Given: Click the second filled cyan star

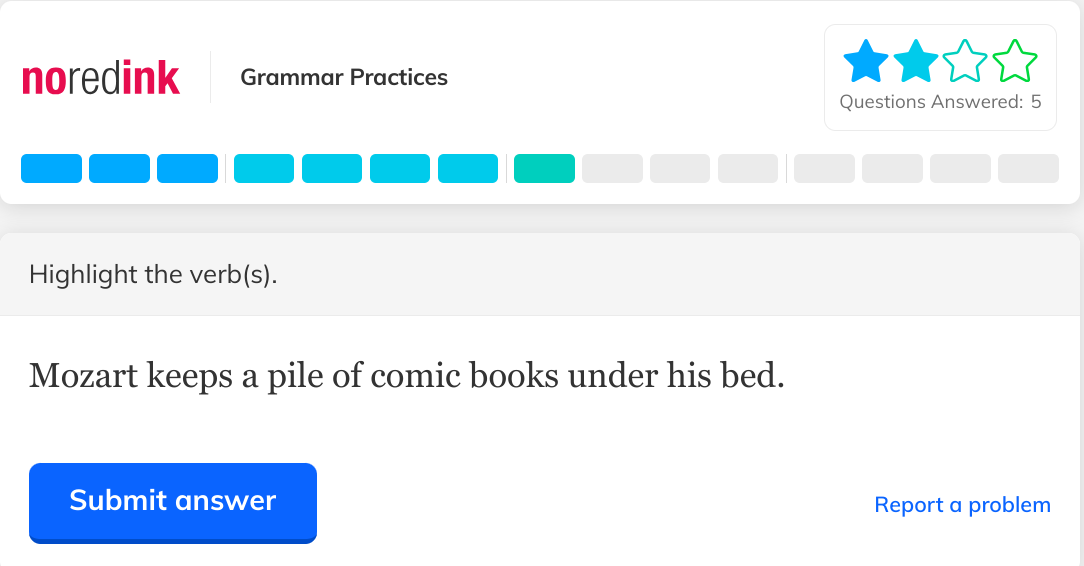Looking at the screenshot, I should click(916, 62).
